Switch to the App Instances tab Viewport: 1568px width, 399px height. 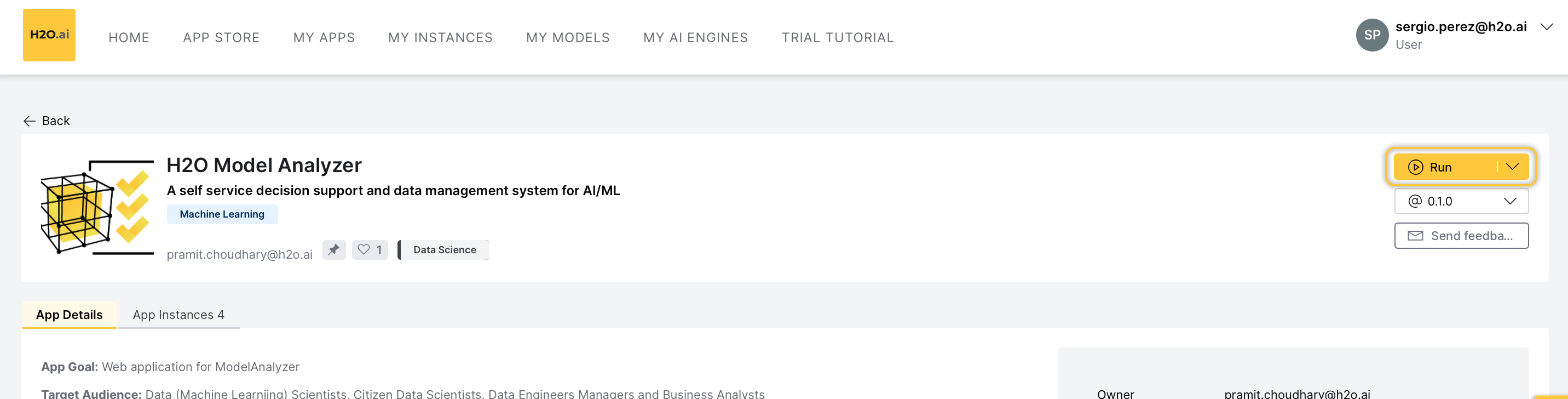(x=178, y=315)
